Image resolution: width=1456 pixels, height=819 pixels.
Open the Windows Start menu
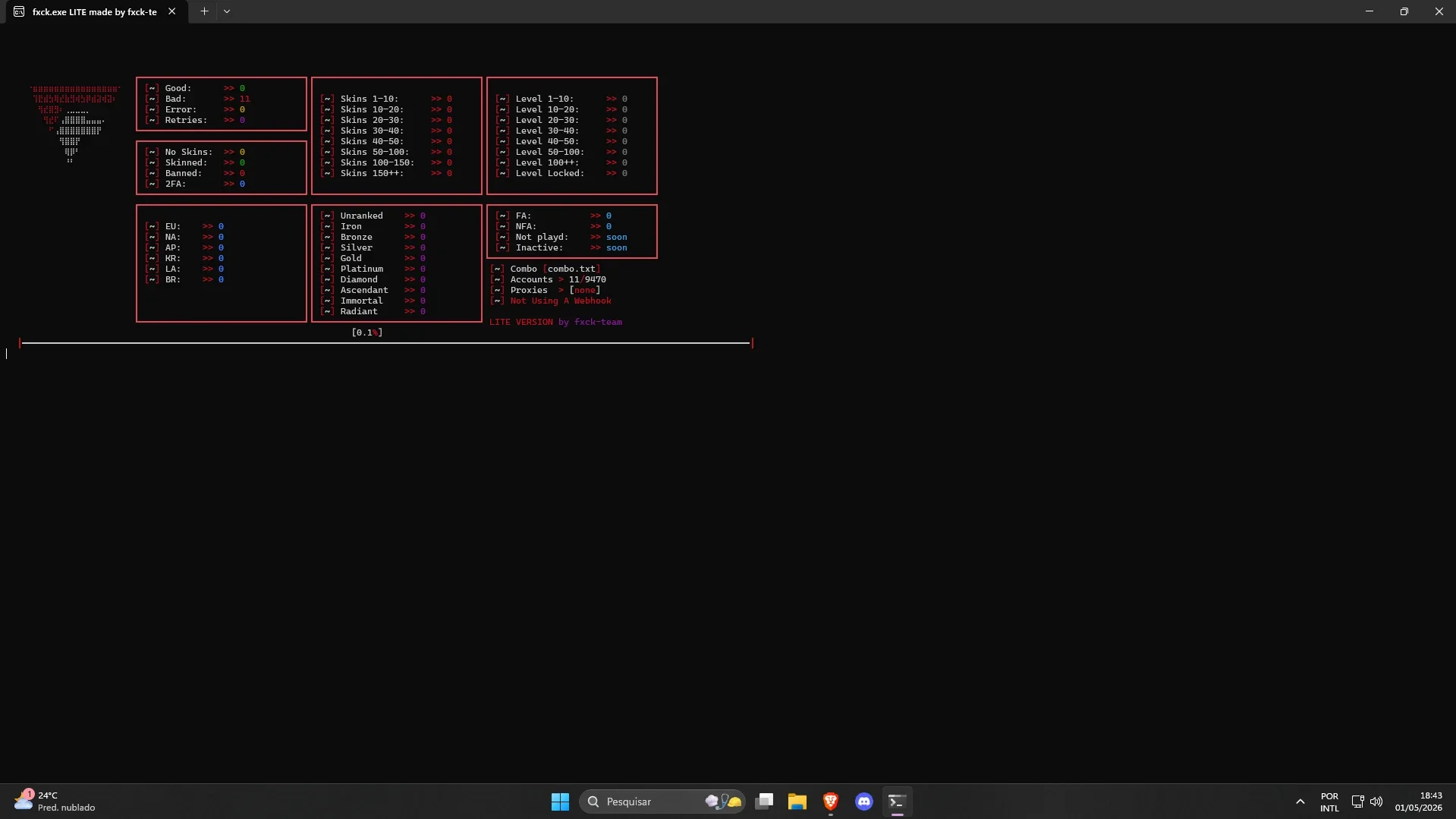pos(560,802)
